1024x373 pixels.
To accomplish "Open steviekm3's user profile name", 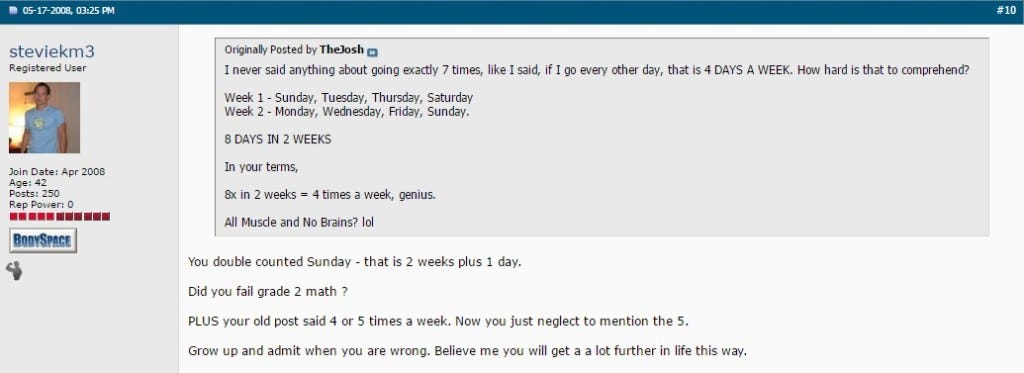I will pos(52,52).
